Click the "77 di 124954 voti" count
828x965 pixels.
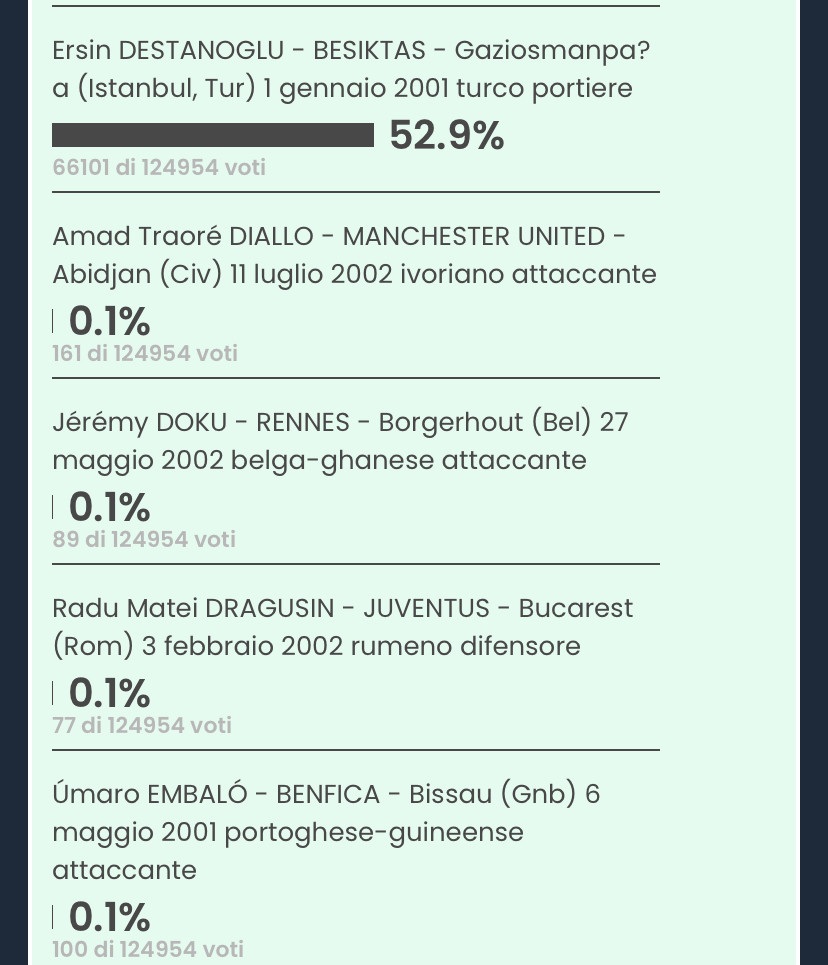click(142, 725)
